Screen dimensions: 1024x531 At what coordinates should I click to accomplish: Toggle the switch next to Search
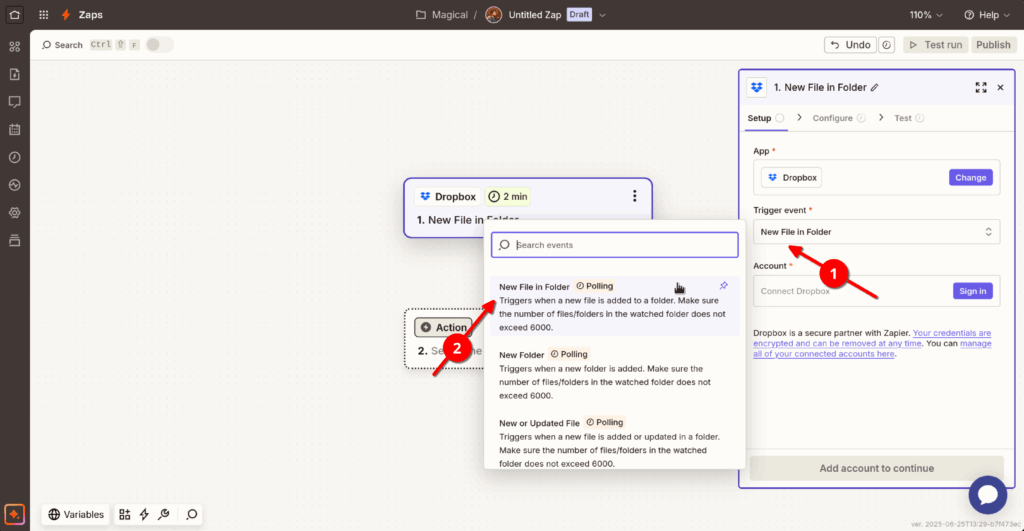(x=159, y=44)
